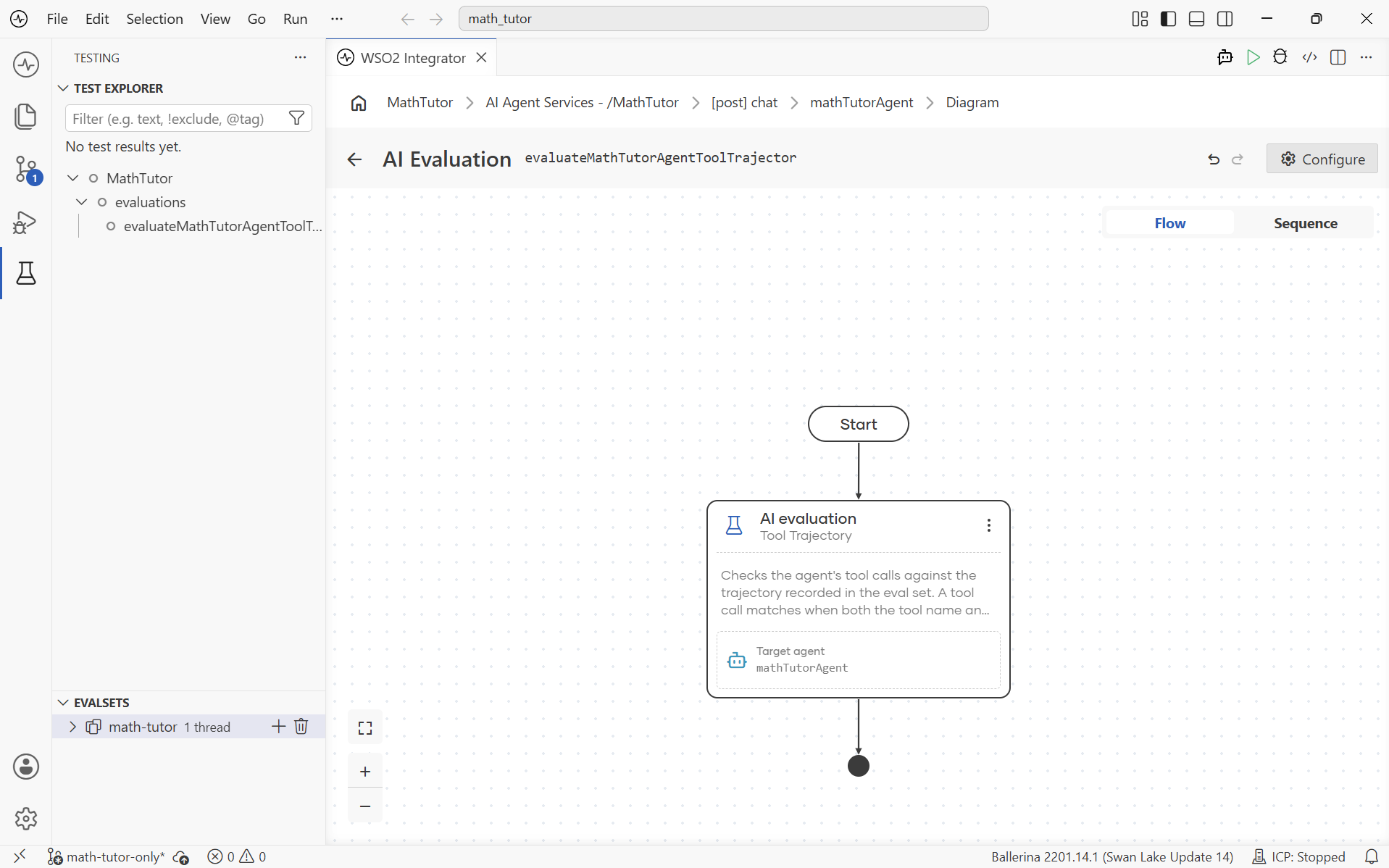Redo the diagram change
This screenshot has height=868, width=1389.
[1238, 159]
